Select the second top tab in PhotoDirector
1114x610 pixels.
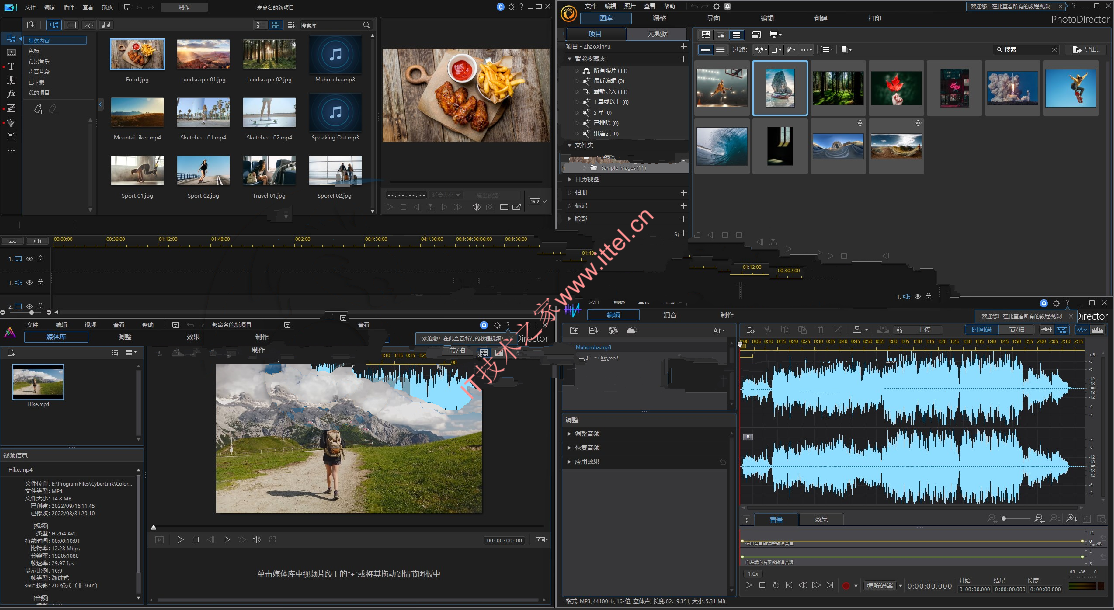[x=659, y=18]
